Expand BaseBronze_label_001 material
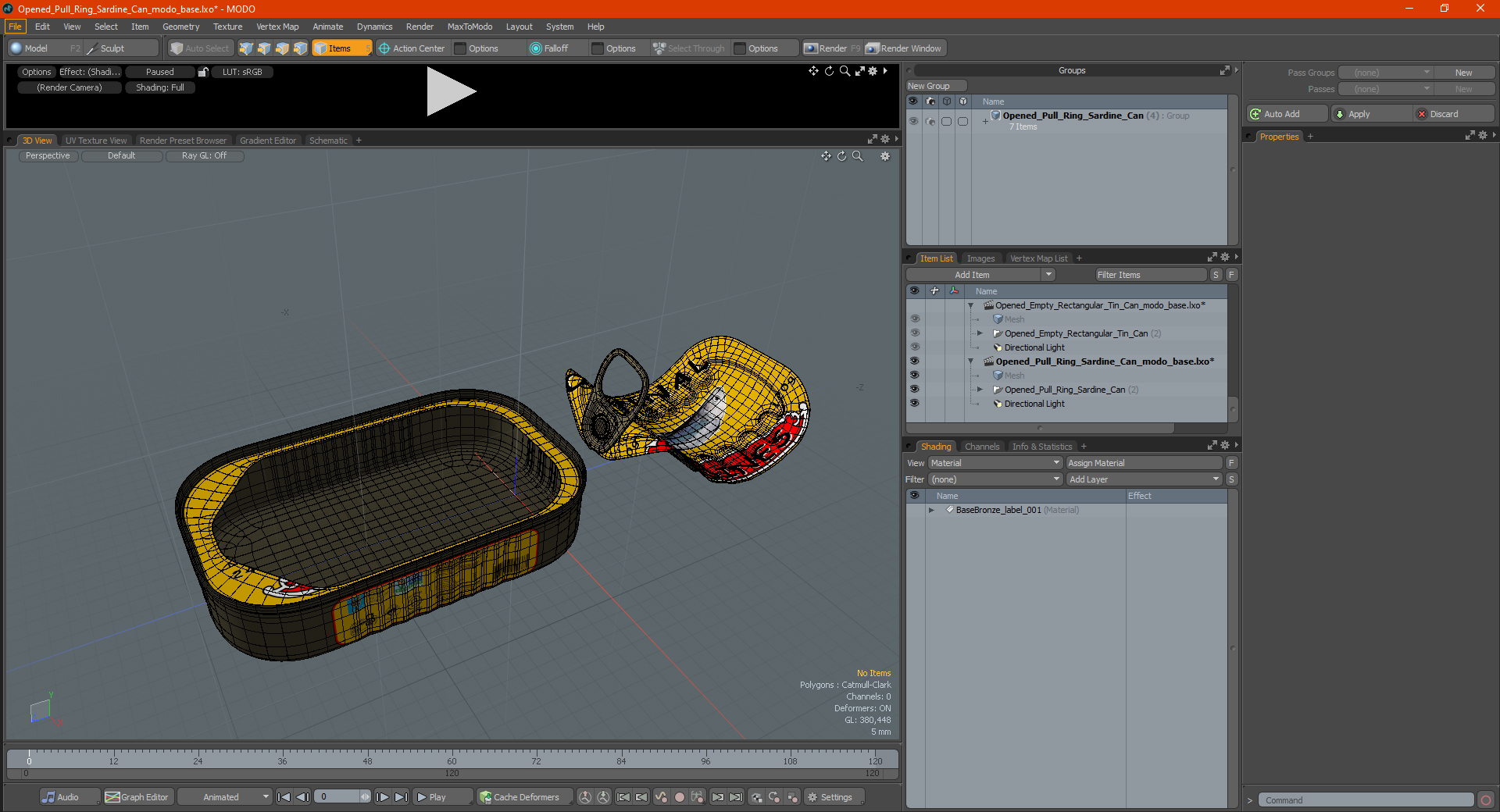Screen dimensions: 1500x812 [x=931, y=510]
